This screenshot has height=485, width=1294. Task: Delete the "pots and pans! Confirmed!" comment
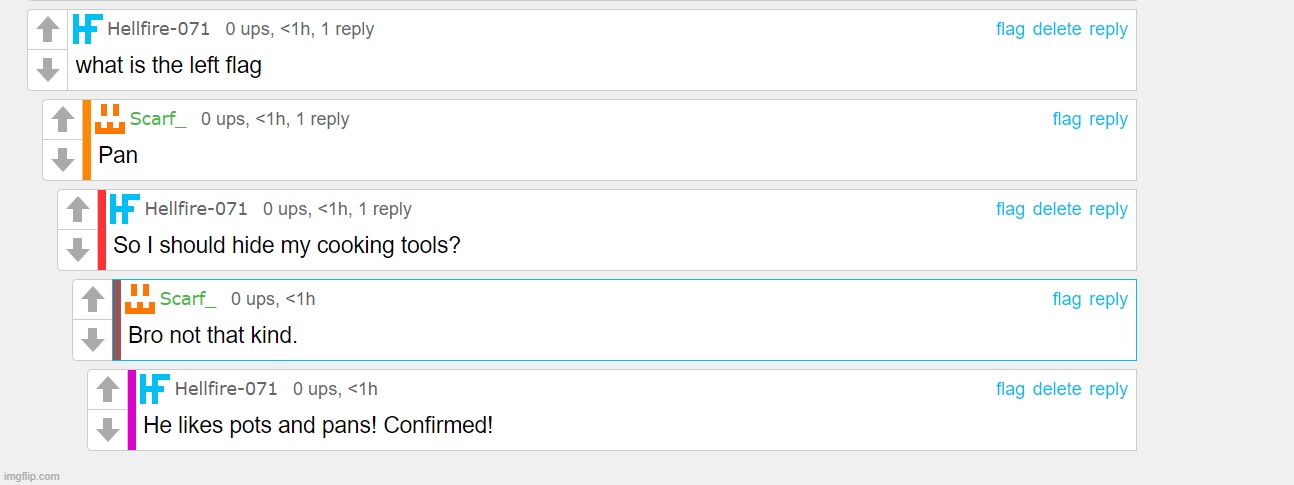[1057, 389]
